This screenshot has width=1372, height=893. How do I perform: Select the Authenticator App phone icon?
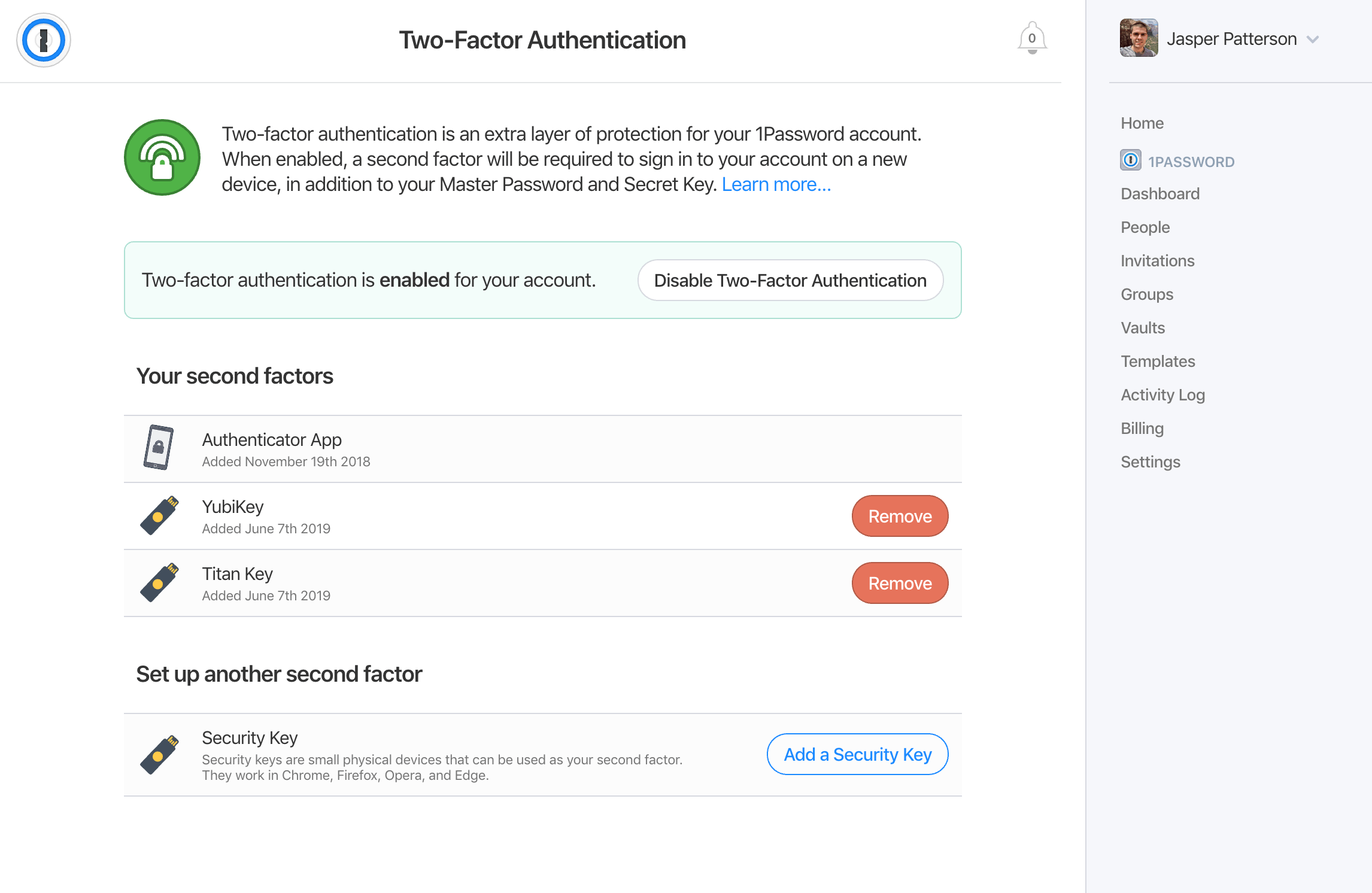(157, 448)
